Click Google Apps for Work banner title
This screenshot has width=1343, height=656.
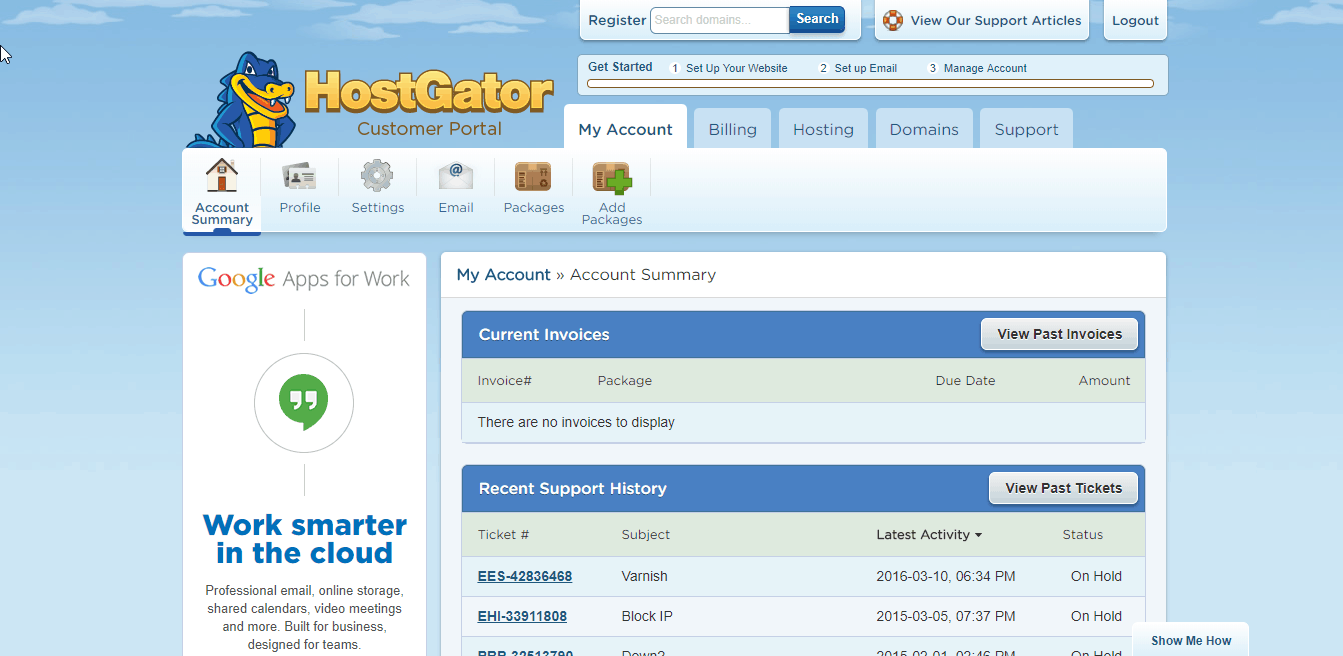coord(304,278)
